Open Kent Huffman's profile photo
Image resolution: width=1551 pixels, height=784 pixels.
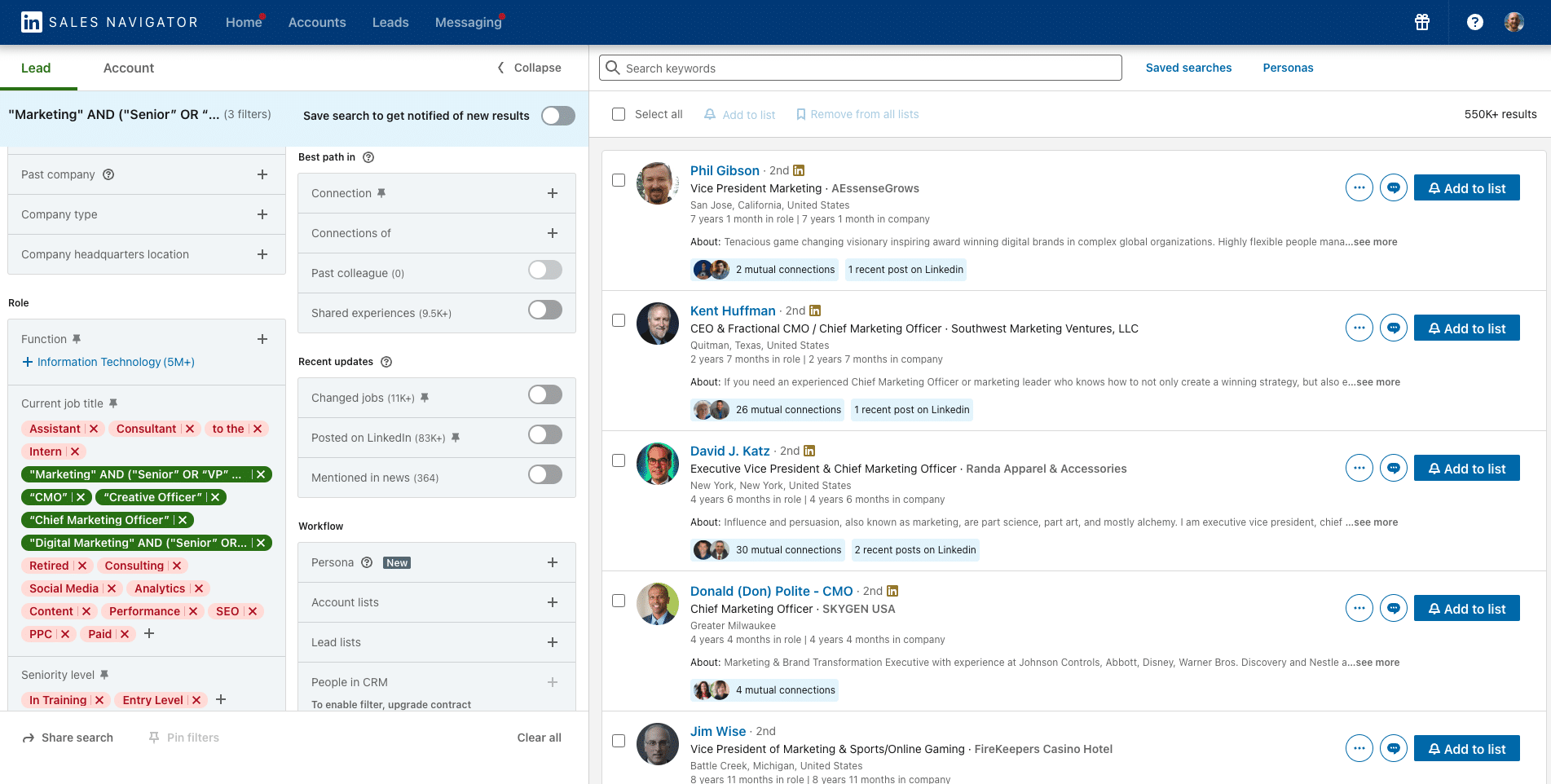(658, 324)
